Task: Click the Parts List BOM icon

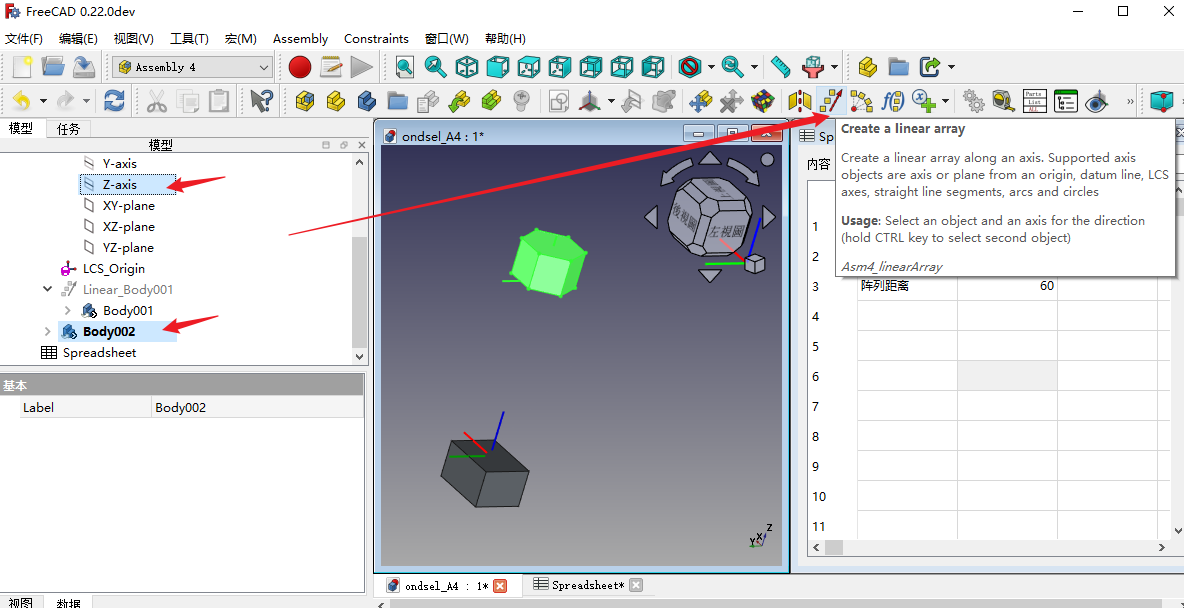Action: [x=1034, y=101]
